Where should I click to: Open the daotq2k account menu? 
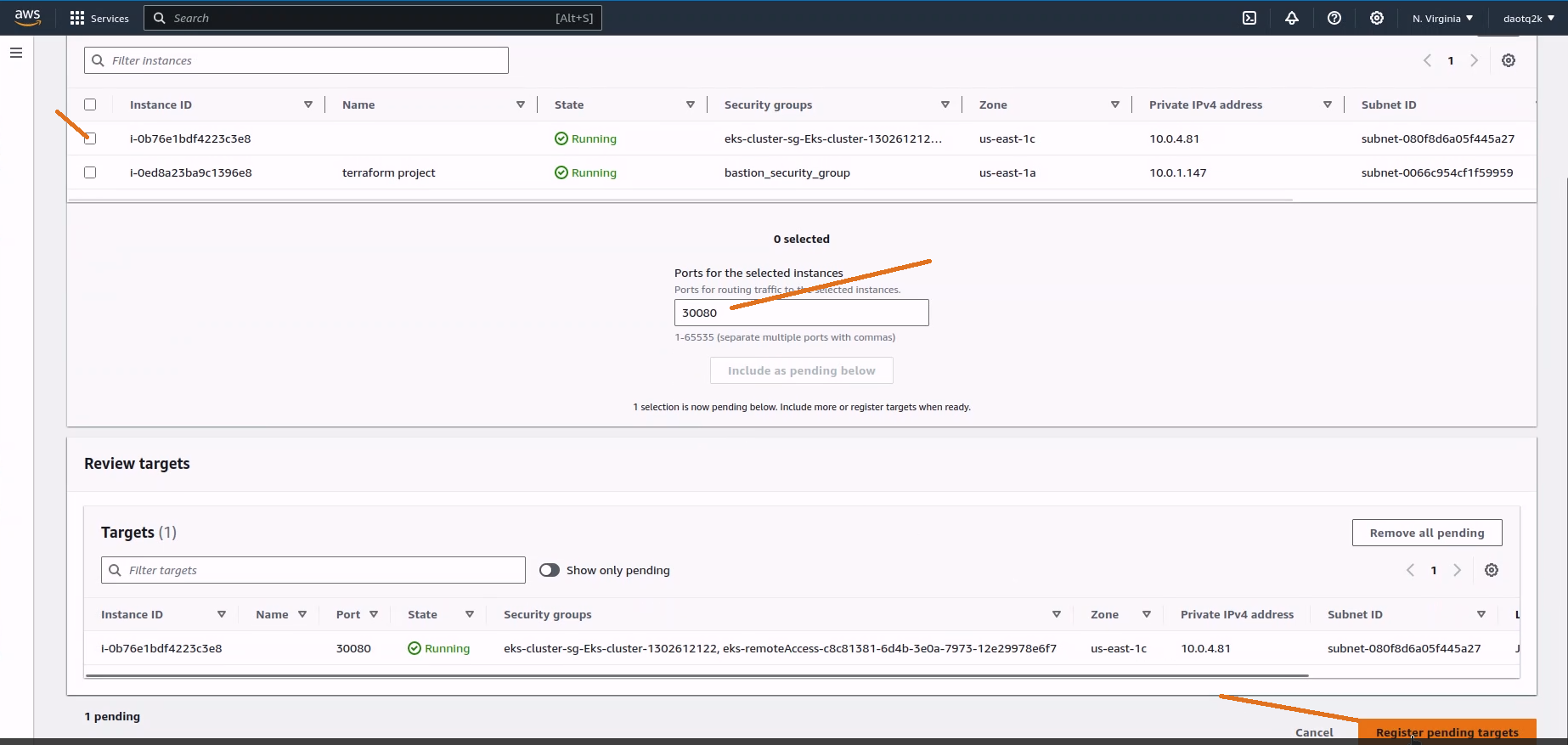pos(1528,18)
